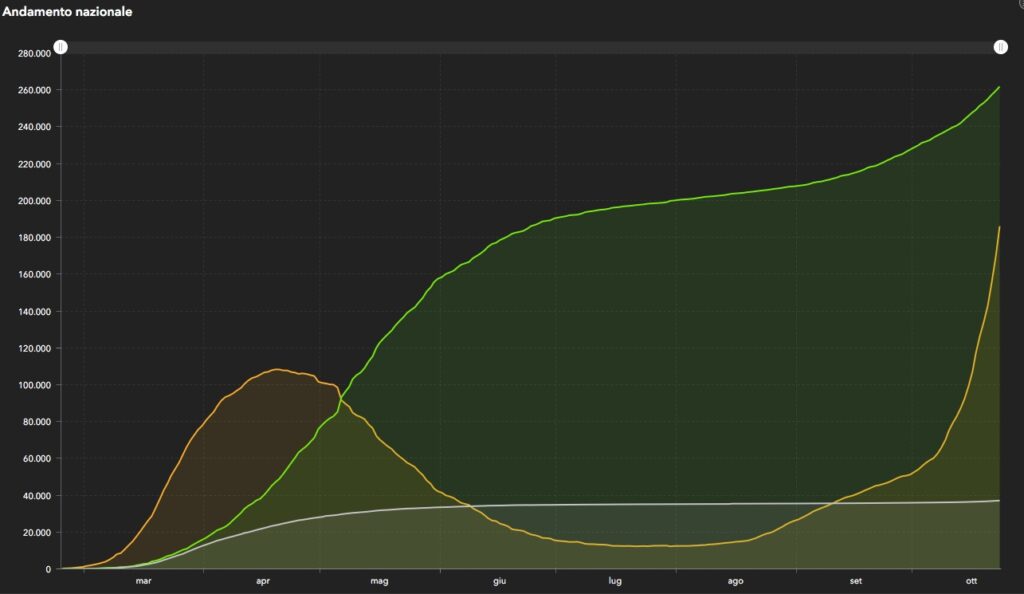Select the 'set' month label on x-axis
Image resolution: width=1024 pixels, height=594 pixels.
tap(856, 580)
